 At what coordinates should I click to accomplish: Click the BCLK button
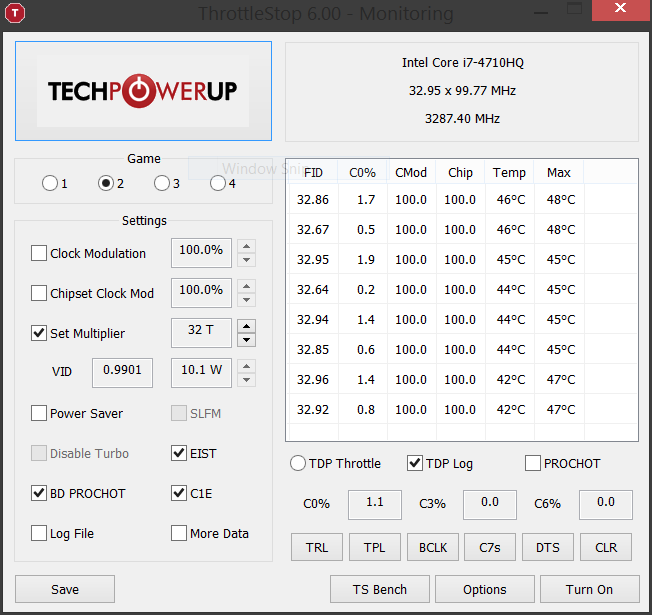pos(433,547)
